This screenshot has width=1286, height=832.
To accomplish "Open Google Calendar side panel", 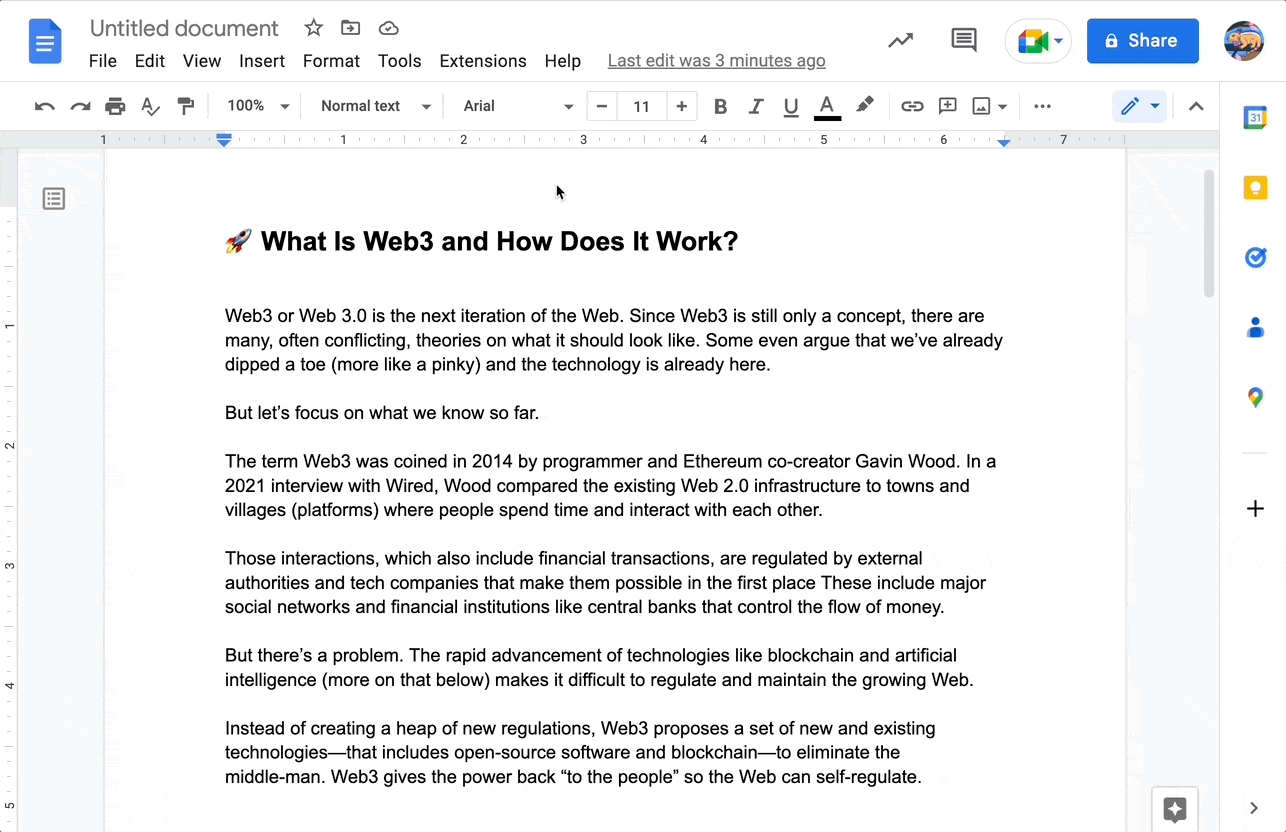I will point(1256,117).
